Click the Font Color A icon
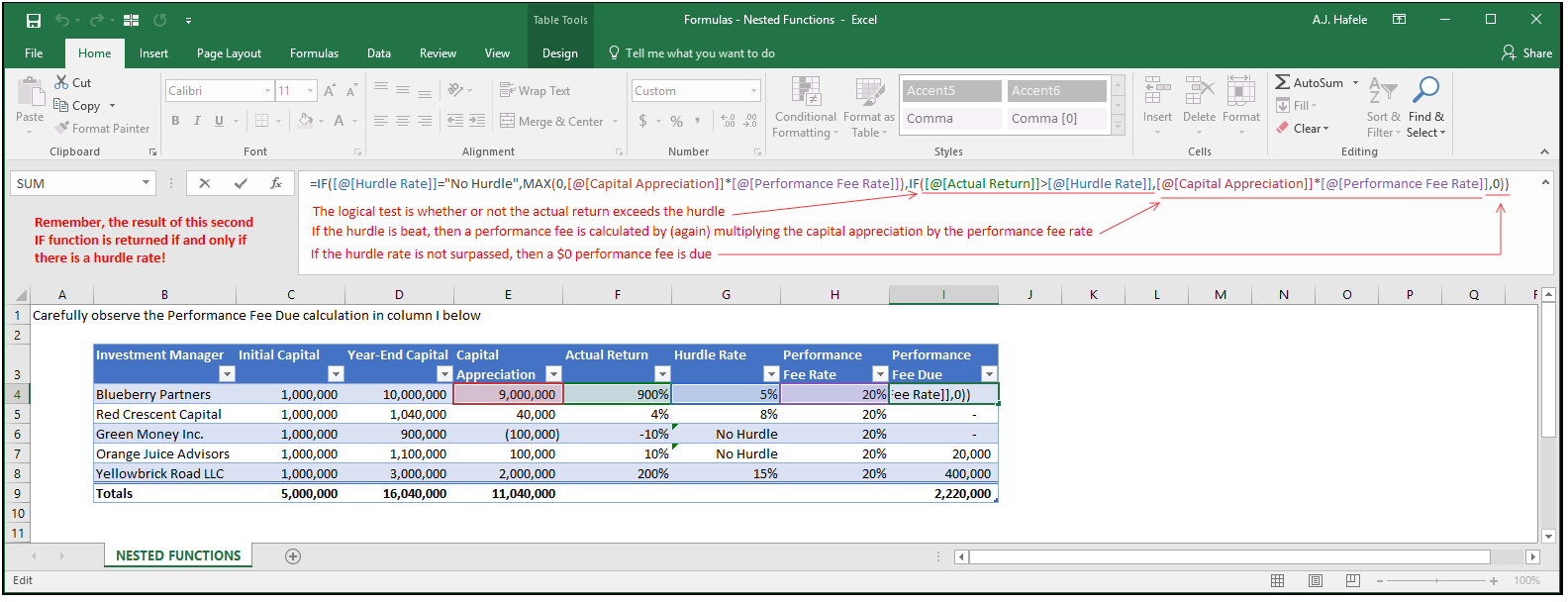 [x=339, y=121]
